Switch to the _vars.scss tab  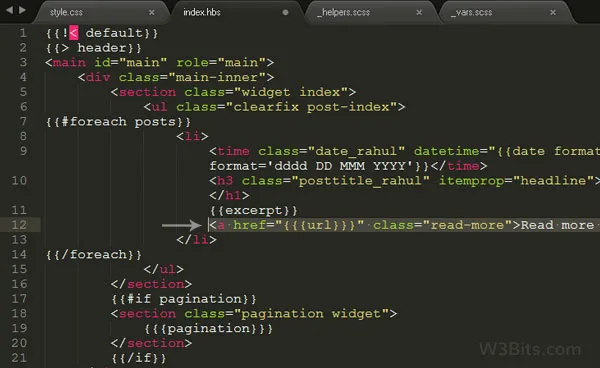(x=471, y=13)
